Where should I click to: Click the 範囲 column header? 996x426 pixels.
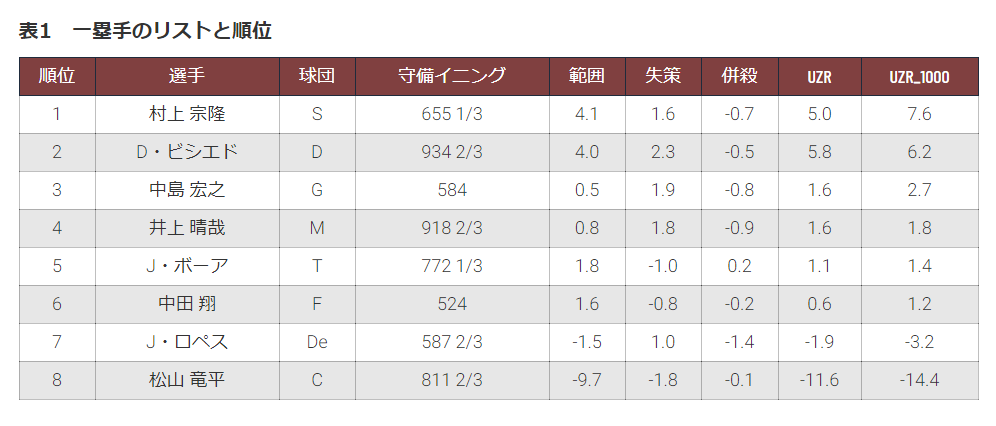click(x=587, y=76)
